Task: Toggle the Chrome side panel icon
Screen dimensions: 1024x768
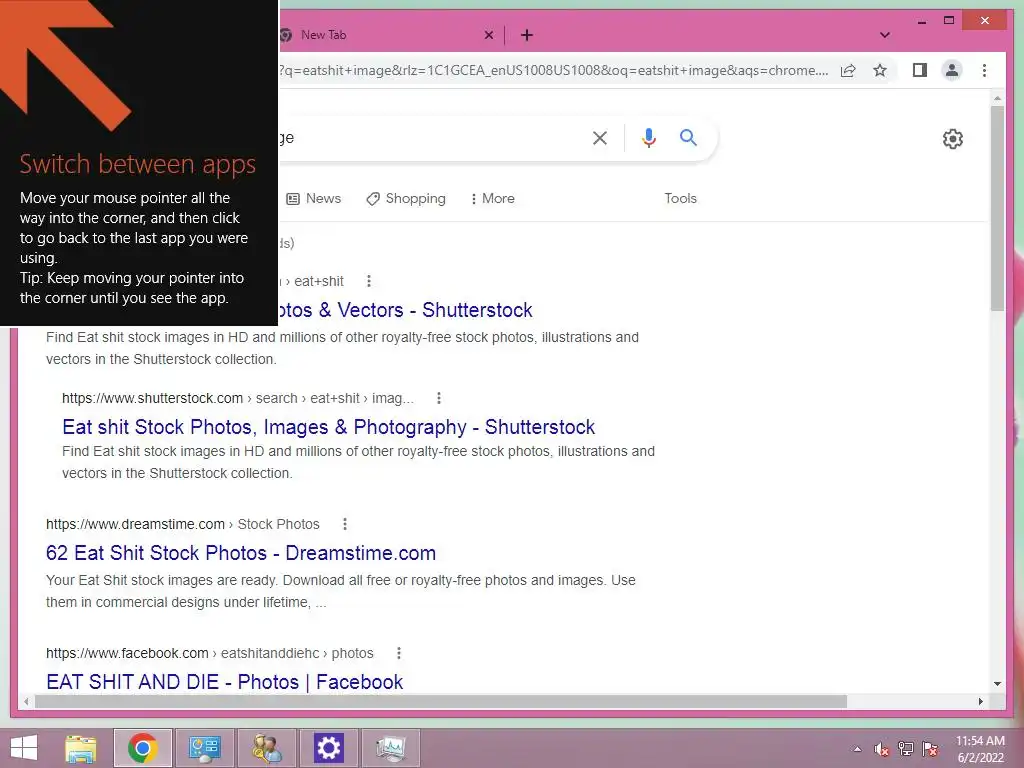Action: [920, 70]
